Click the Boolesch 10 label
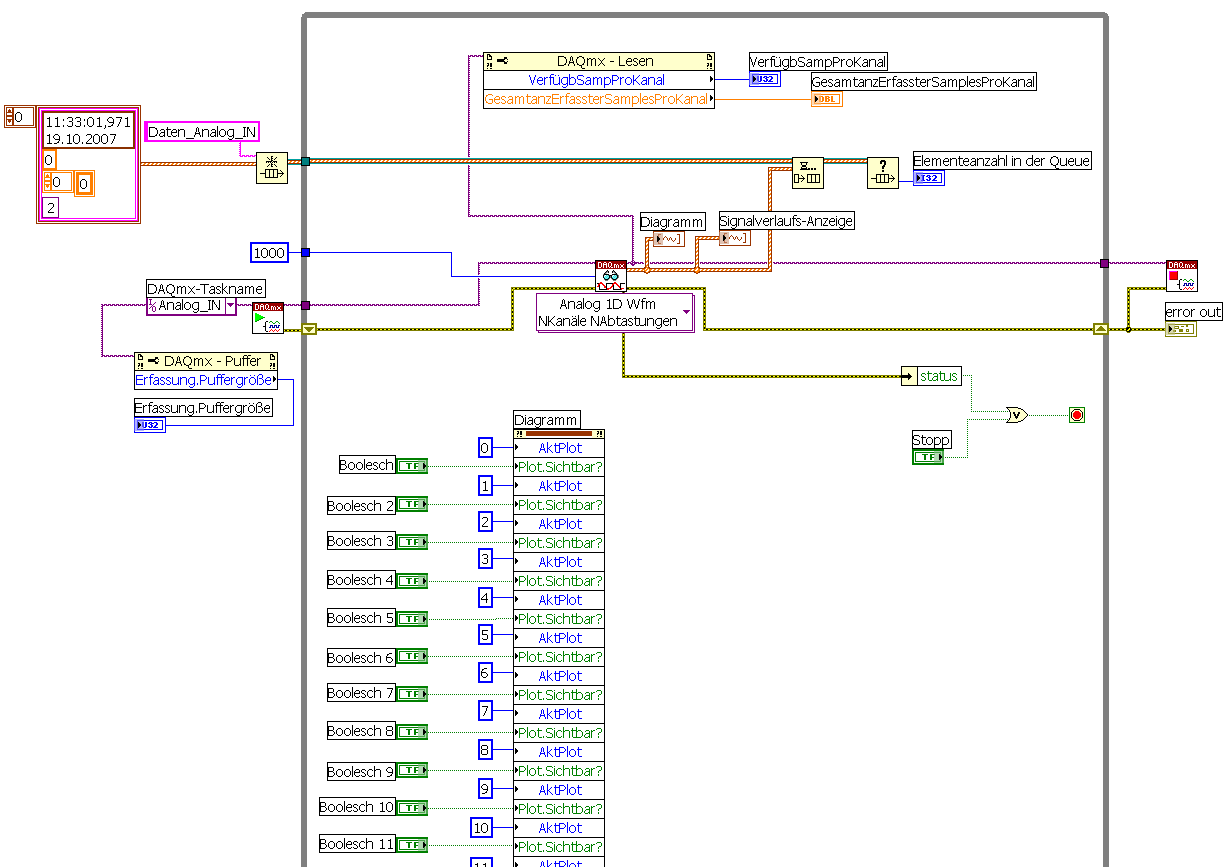The height and width of the screenshot is (867, 1231). click(357, 807)
